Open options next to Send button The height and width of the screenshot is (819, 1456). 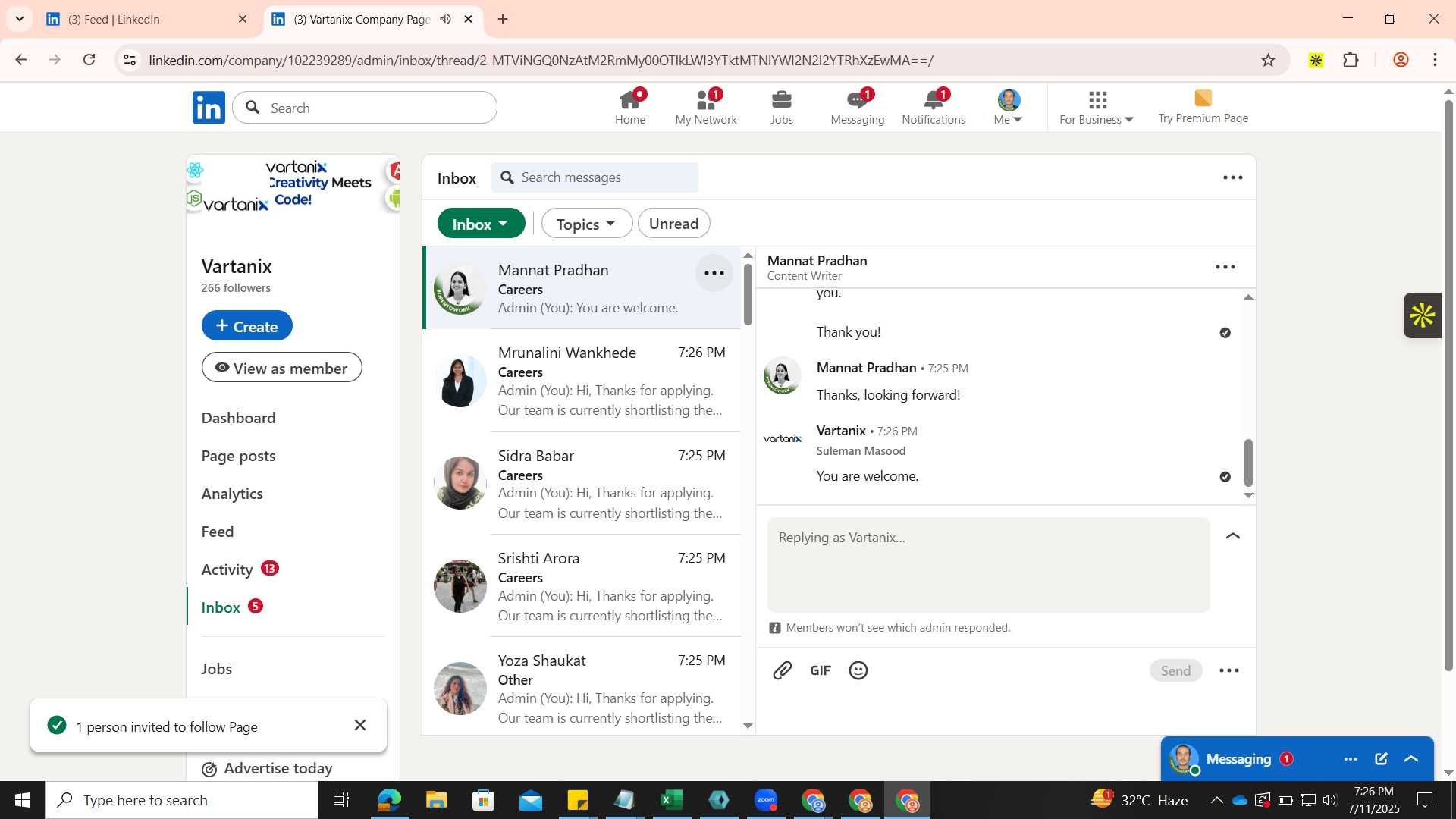pos(1229,670)
